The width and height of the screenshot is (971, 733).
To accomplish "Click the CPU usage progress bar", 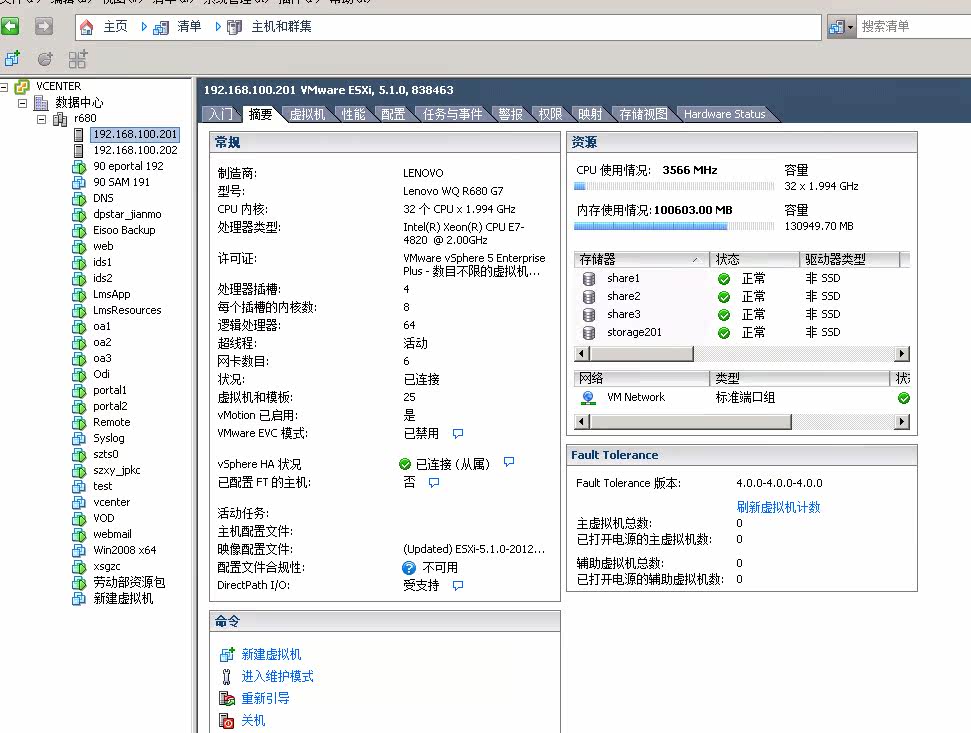I will (x=674, y=186).
